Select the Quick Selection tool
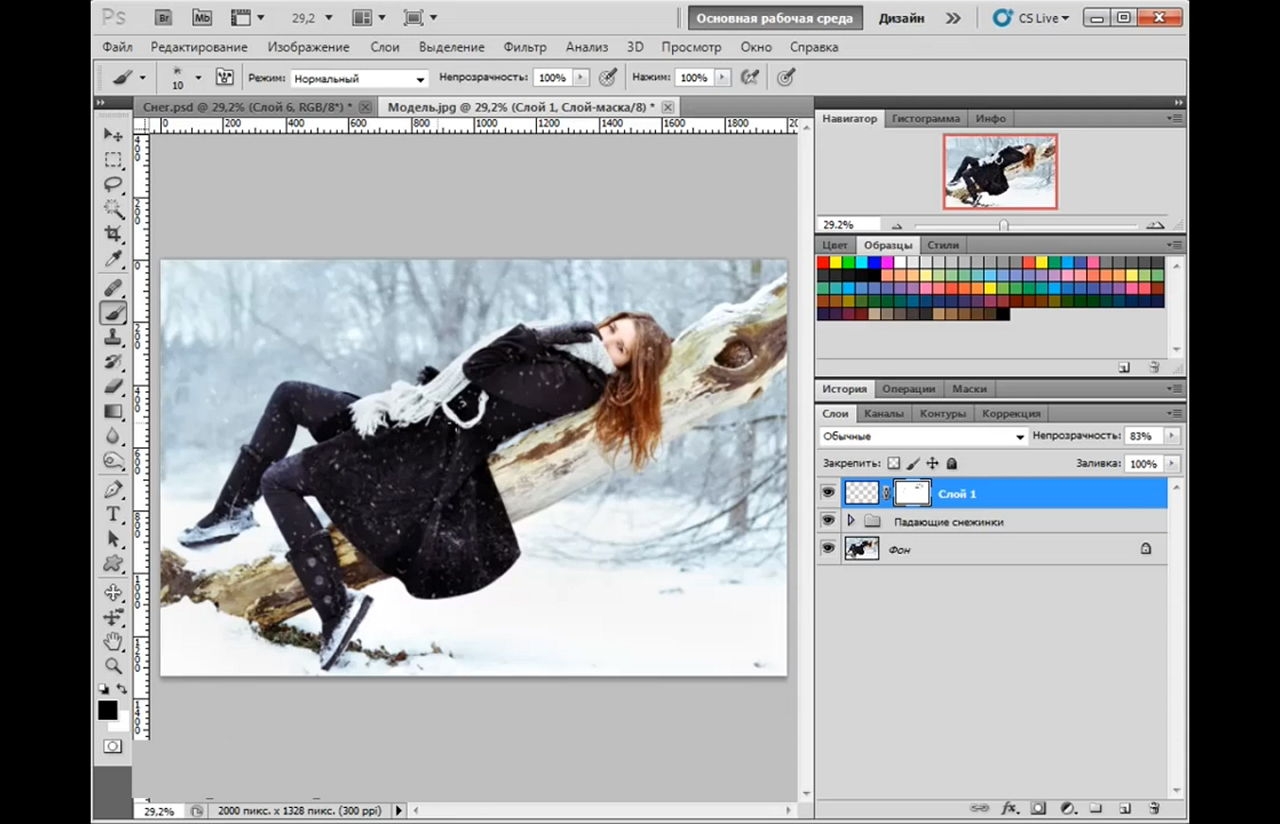 pyautogui.click(x=113, y=210)
